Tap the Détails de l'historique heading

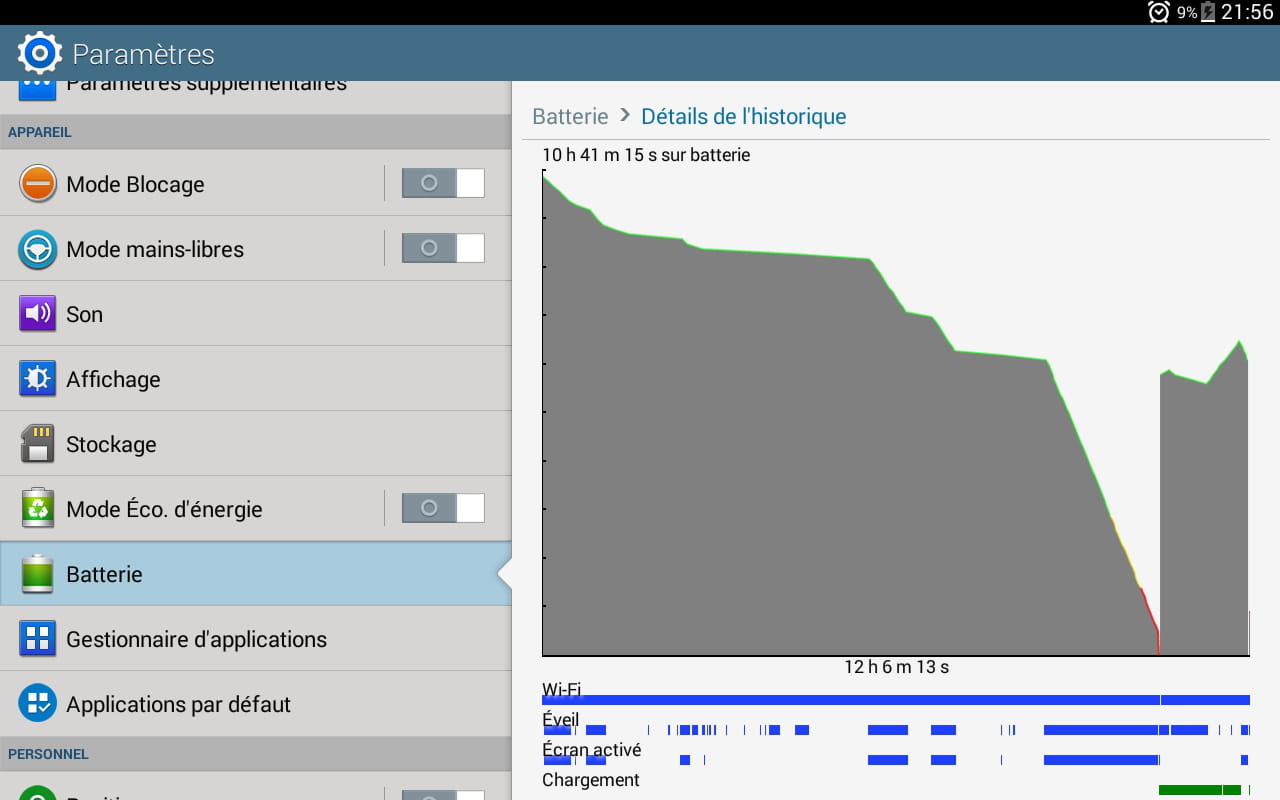point(744,116)
